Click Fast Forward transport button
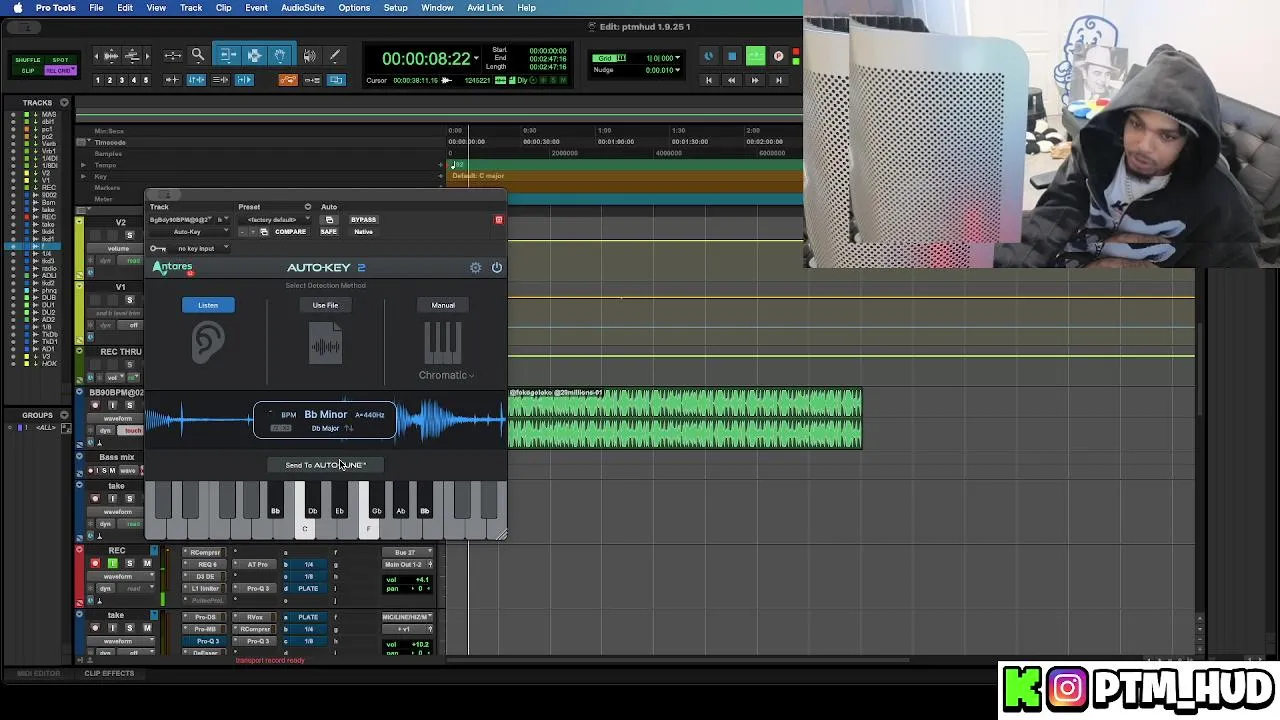This screenshot has height=720, width=1280. click(755, 80)
